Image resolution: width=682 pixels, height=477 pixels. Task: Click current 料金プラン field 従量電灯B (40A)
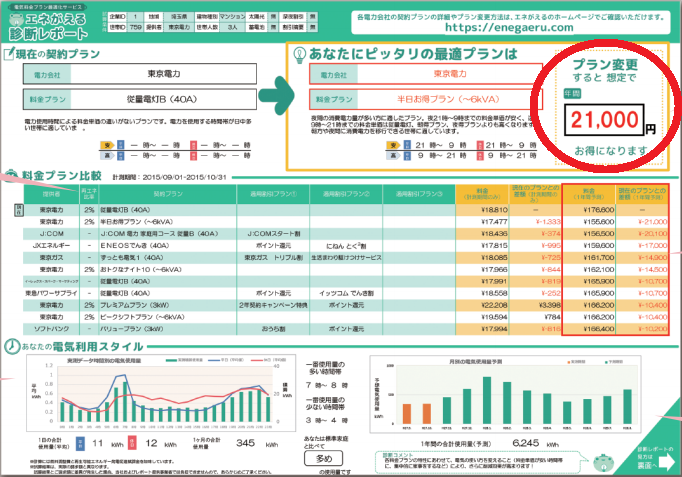[x=140, y=100]
